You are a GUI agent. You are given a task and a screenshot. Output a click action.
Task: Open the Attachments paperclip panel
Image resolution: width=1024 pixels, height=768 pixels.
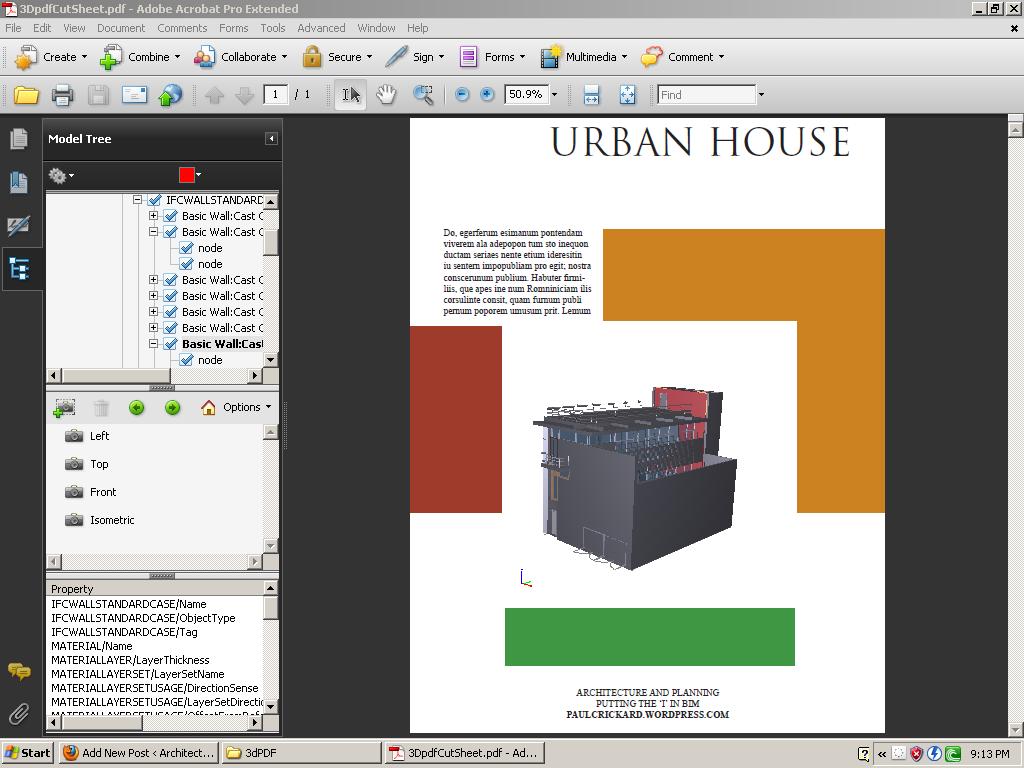point(19,714)
